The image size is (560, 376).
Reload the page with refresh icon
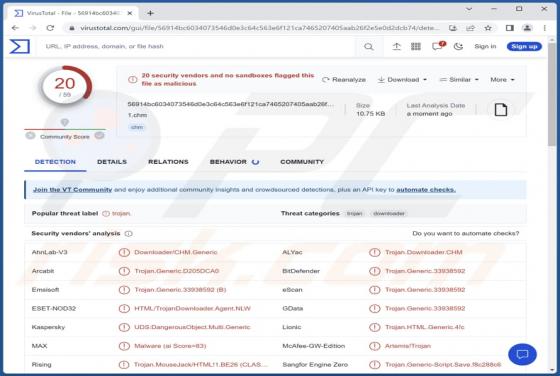point(50,28)
